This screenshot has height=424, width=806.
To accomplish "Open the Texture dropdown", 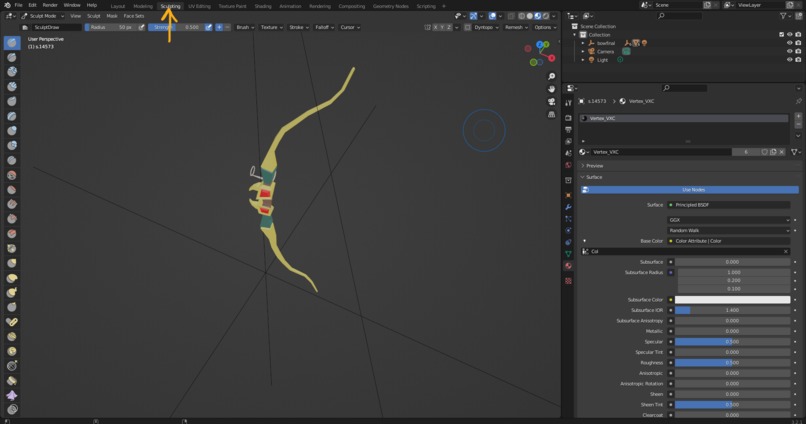I will 271,27.
